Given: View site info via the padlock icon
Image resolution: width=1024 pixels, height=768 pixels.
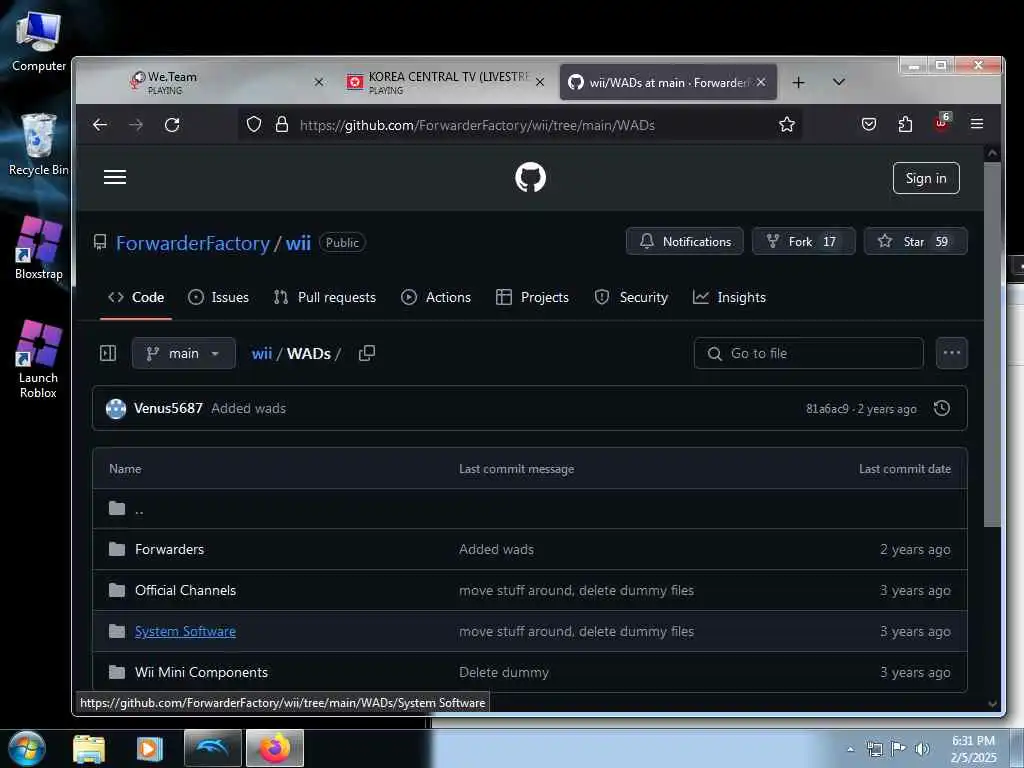Looking at the screenshot, I should pos(281,124).
